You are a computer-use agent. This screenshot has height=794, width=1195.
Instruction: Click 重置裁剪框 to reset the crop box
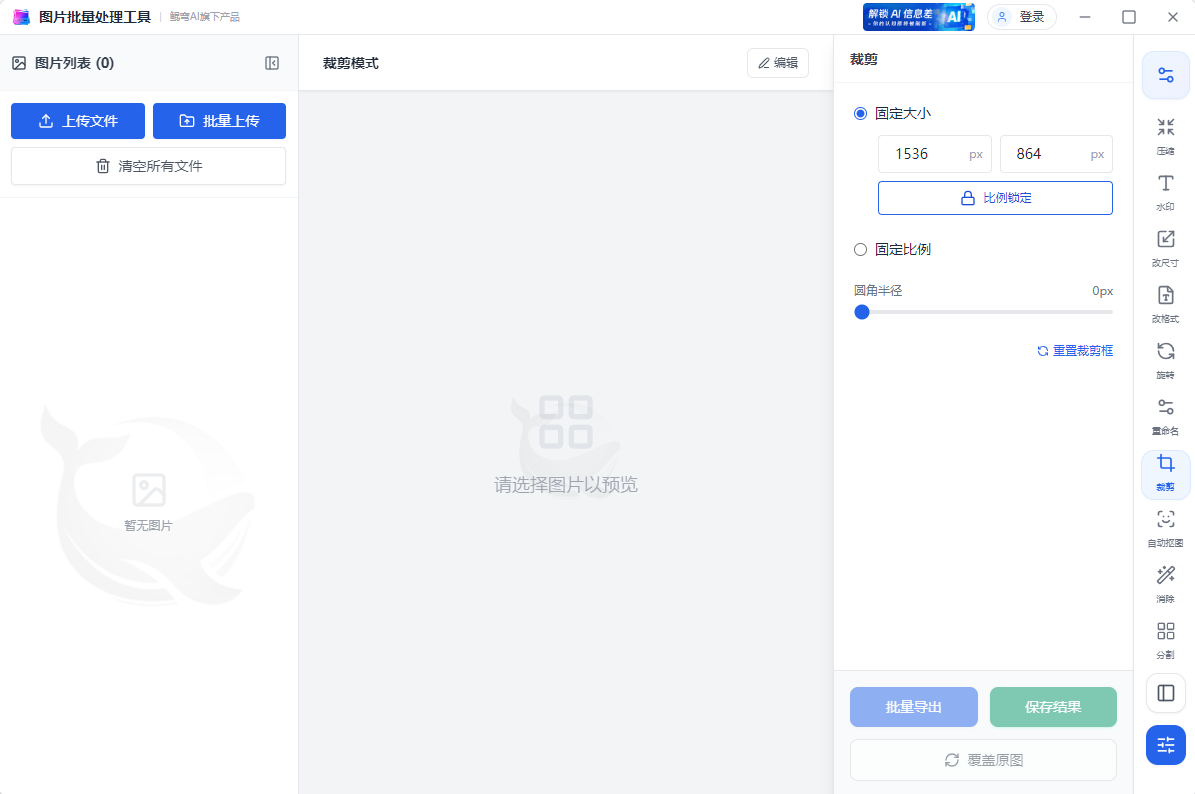coord(1075,350)
